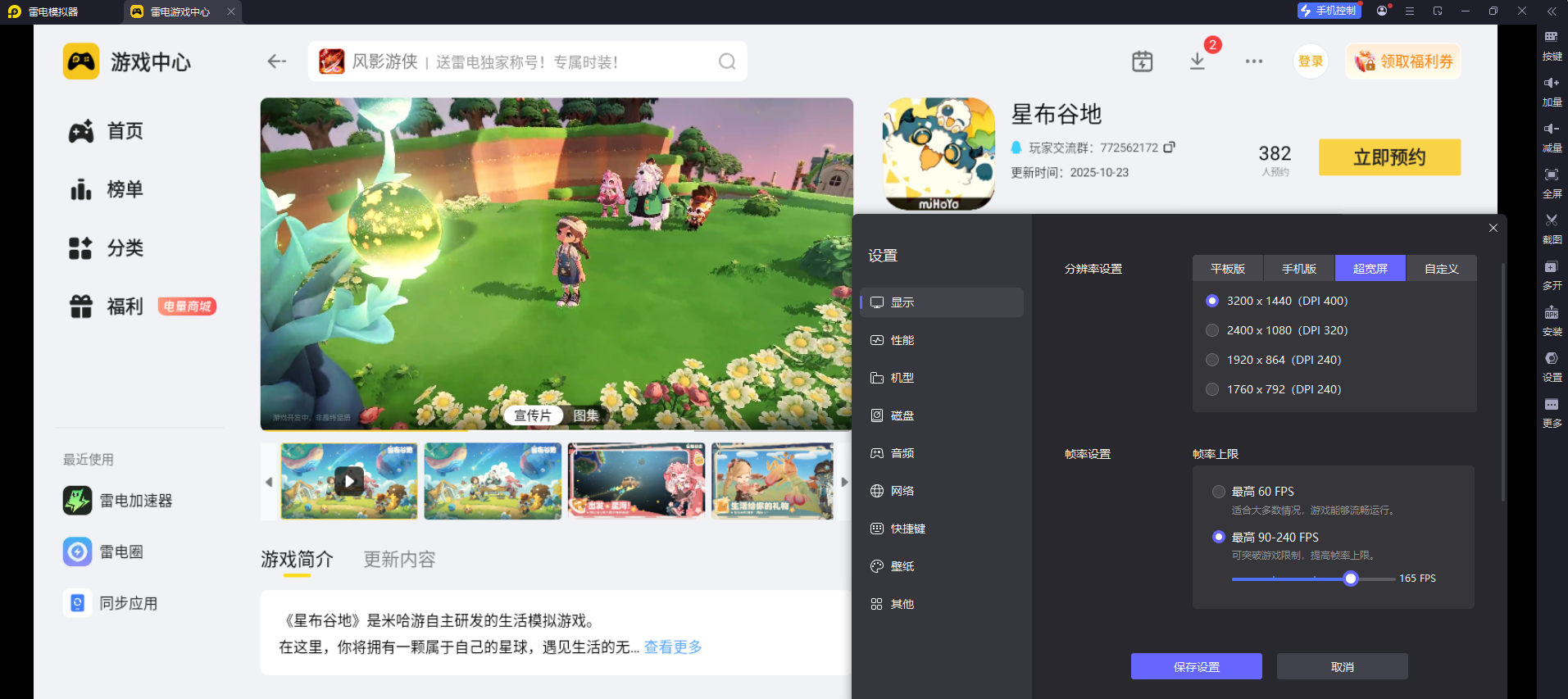Screen dimensions: 1568x699
Task: Open the hamburger menu in title bar
Action: 1410,11
